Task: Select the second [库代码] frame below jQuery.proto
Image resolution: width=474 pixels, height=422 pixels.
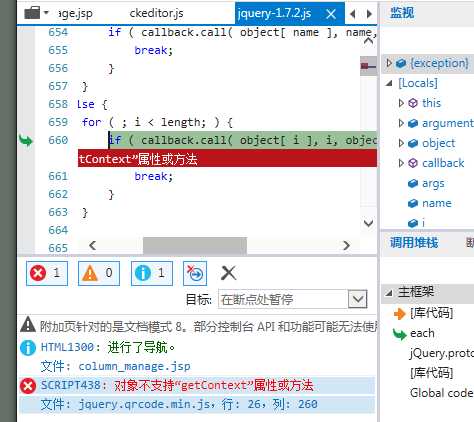Action: click(431, 373)
